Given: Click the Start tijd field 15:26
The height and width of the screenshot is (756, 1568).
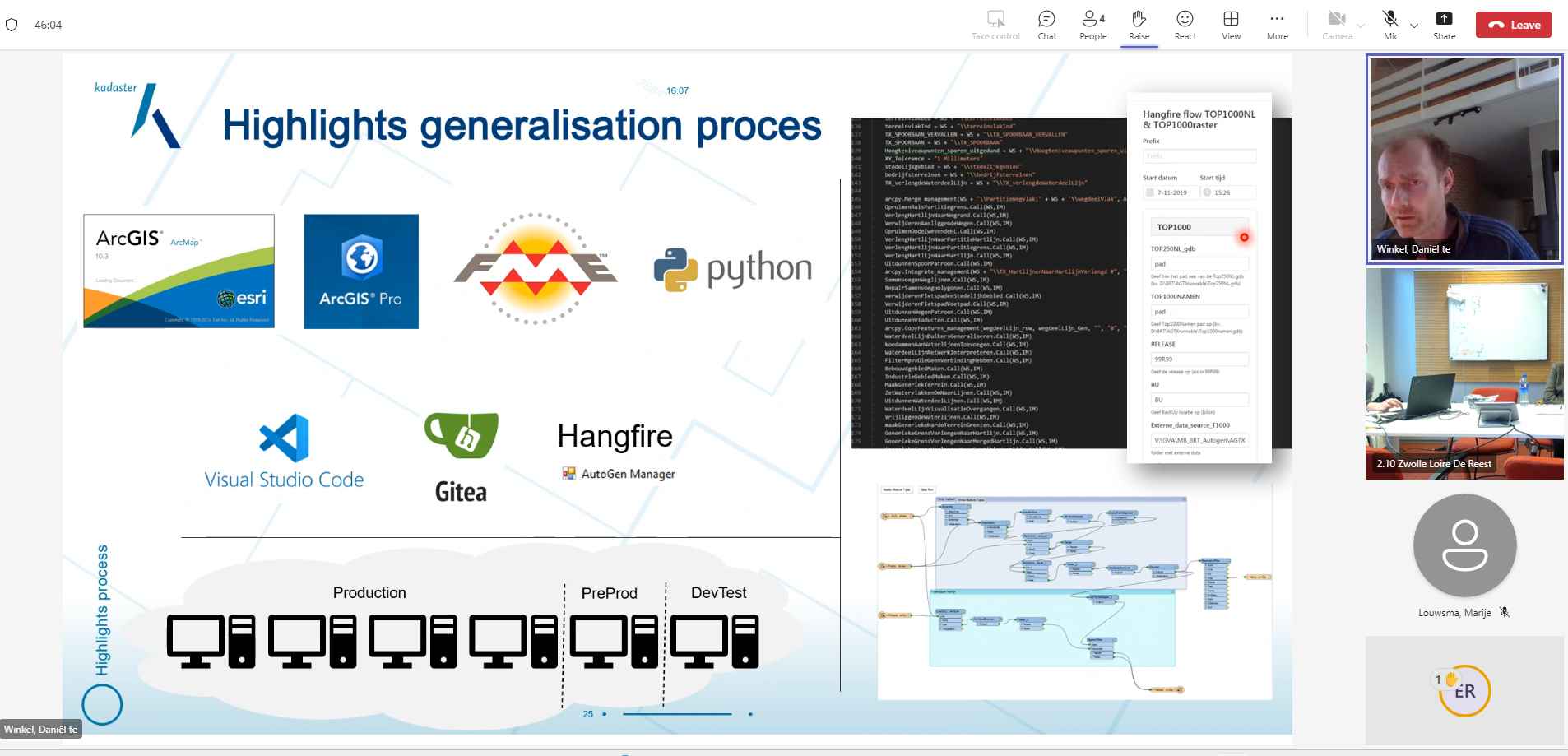Looking at the screenshot, I should click(1227, 192).
